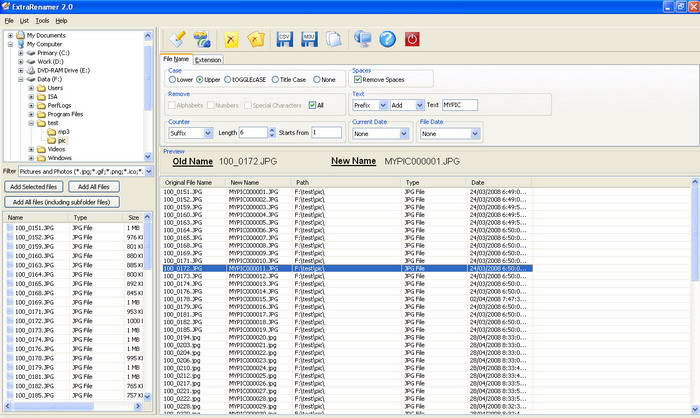Open the Help menu
This screenshot has height=418, width=700.
click(x=61, y=21)
